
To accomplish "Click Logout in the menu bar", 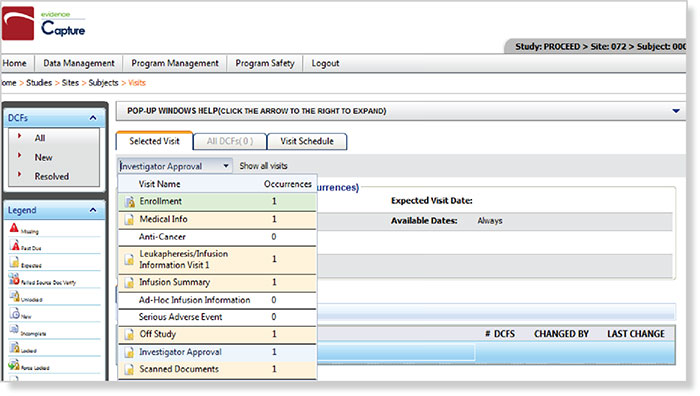I will tap(325, 63).
